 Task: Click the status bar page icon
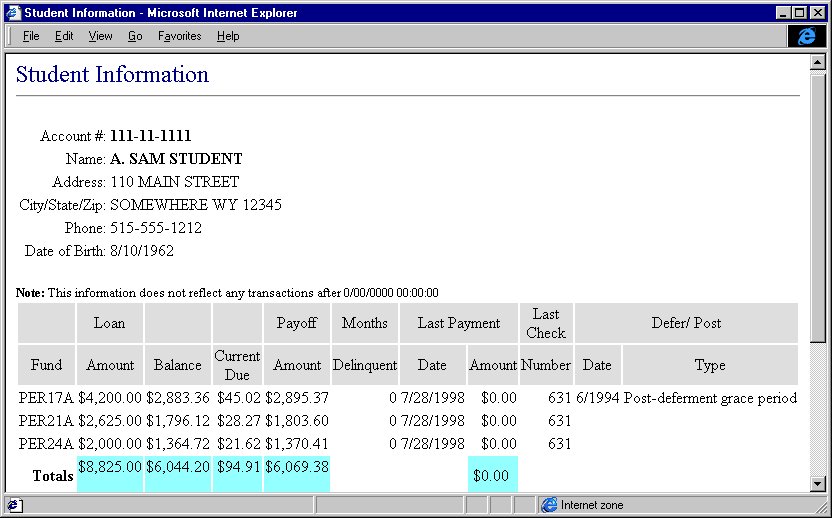coord(13,505)
